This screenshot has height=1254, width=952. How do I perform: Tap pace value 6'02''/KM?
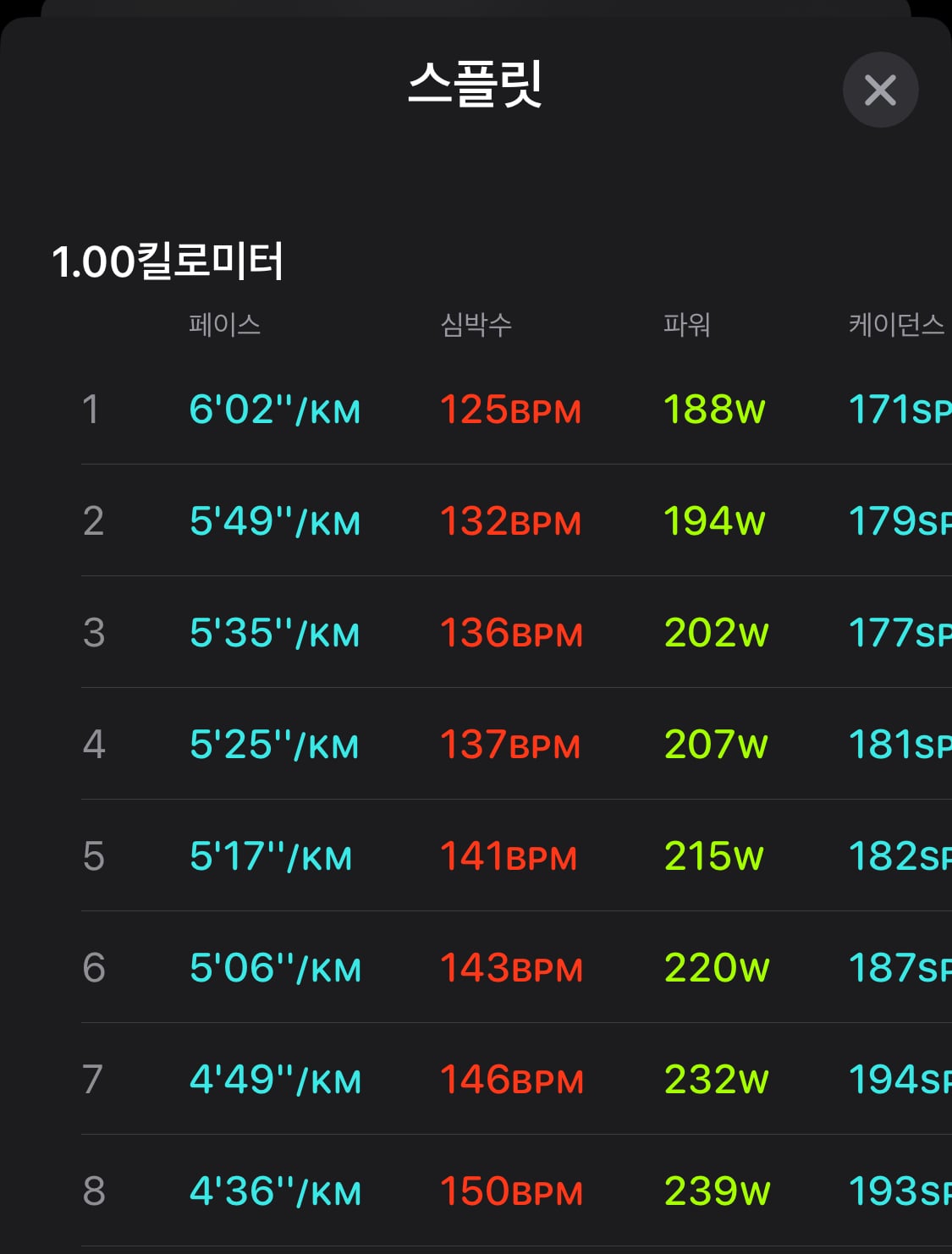point(275,410)
